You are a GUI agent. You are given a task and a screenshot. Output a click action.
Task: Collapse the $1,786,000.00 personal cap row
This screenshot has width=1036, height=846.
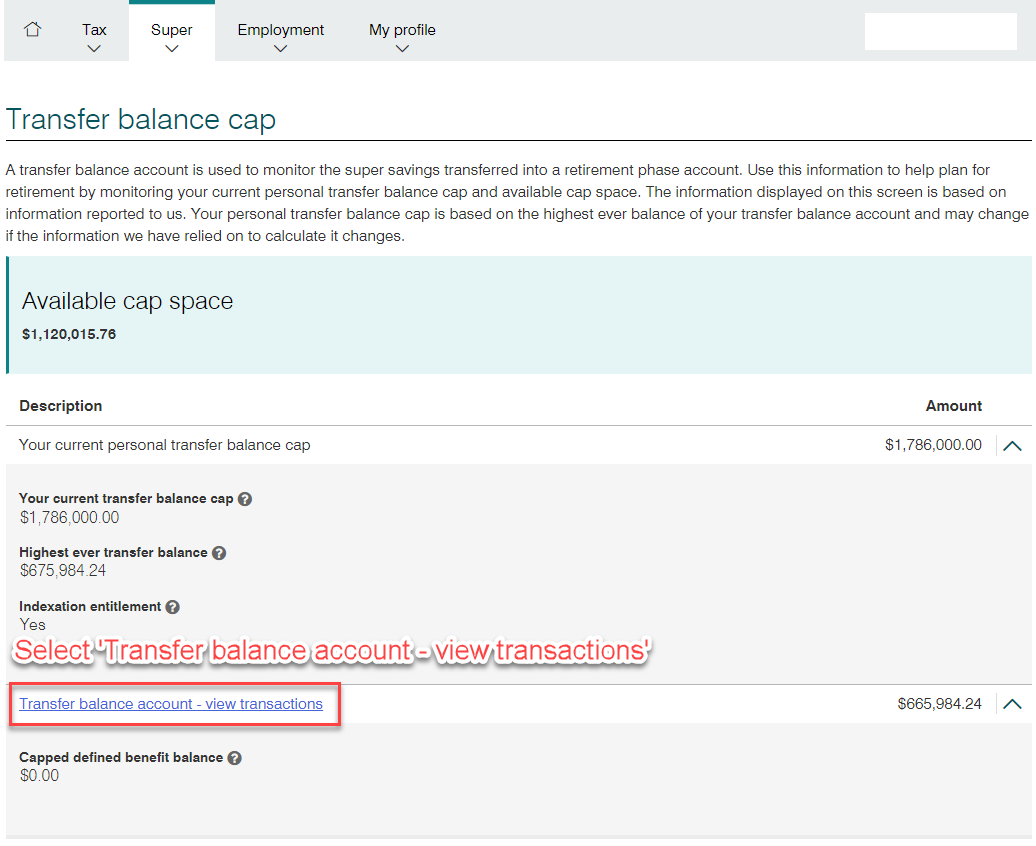point(1012,446)
